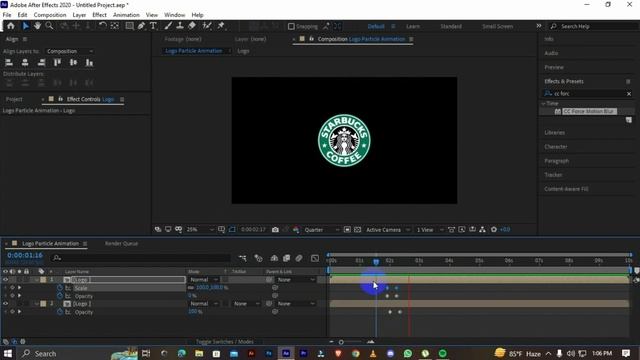Open the 1 View layout dropdown
Screen dimensions: 640x360
pos(429,230)
